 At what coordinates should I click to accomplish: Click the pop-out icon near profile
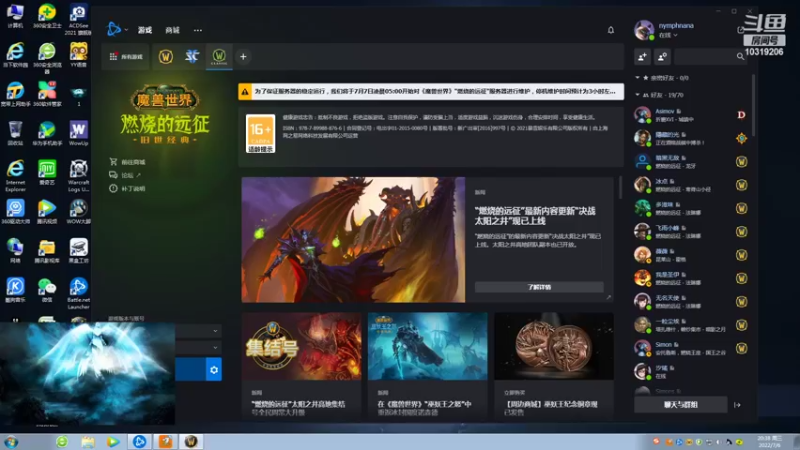[x=740, y=30]
